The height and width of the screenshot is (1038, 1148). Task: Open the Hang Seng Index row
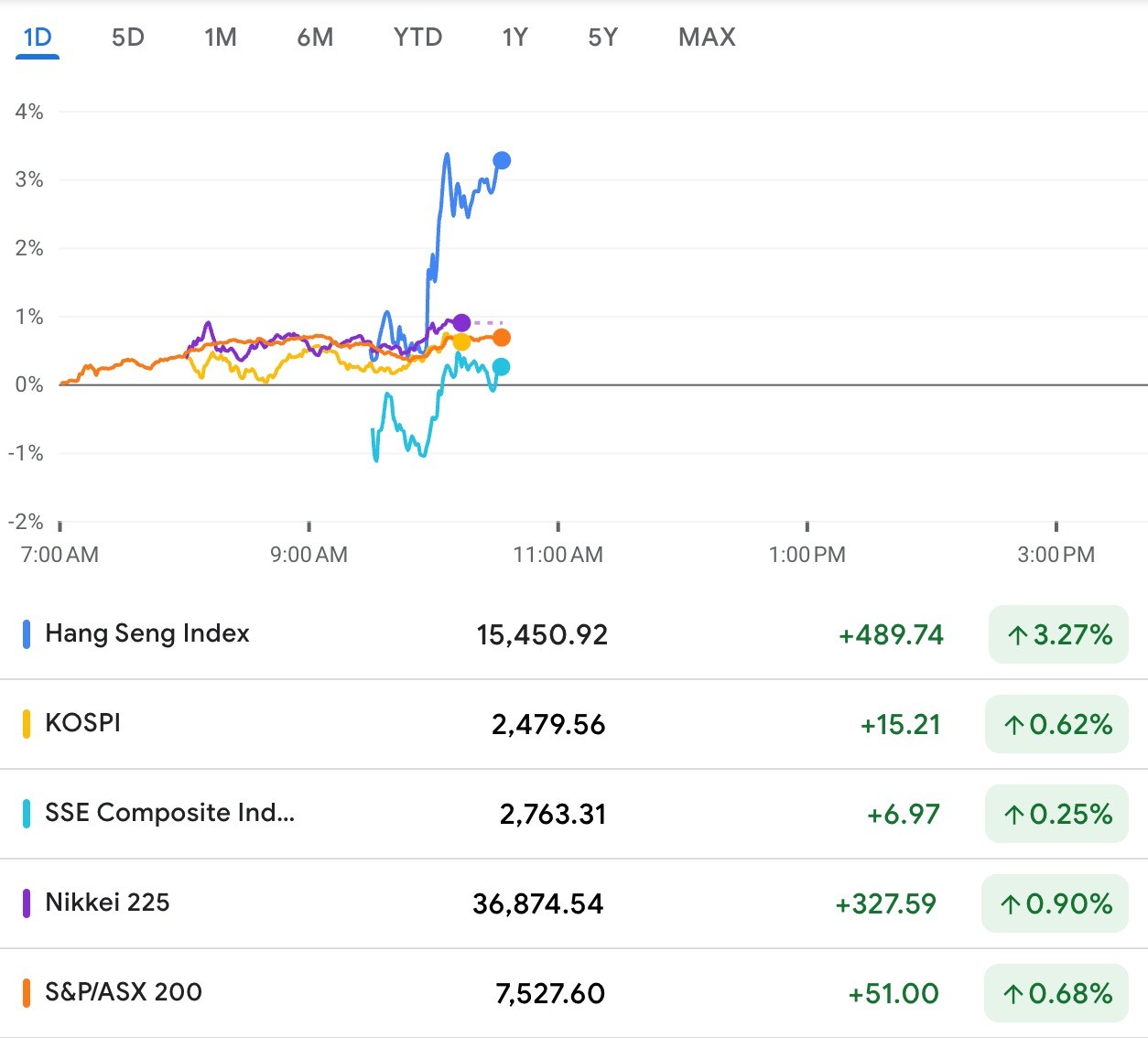click(x=147, y=633)
